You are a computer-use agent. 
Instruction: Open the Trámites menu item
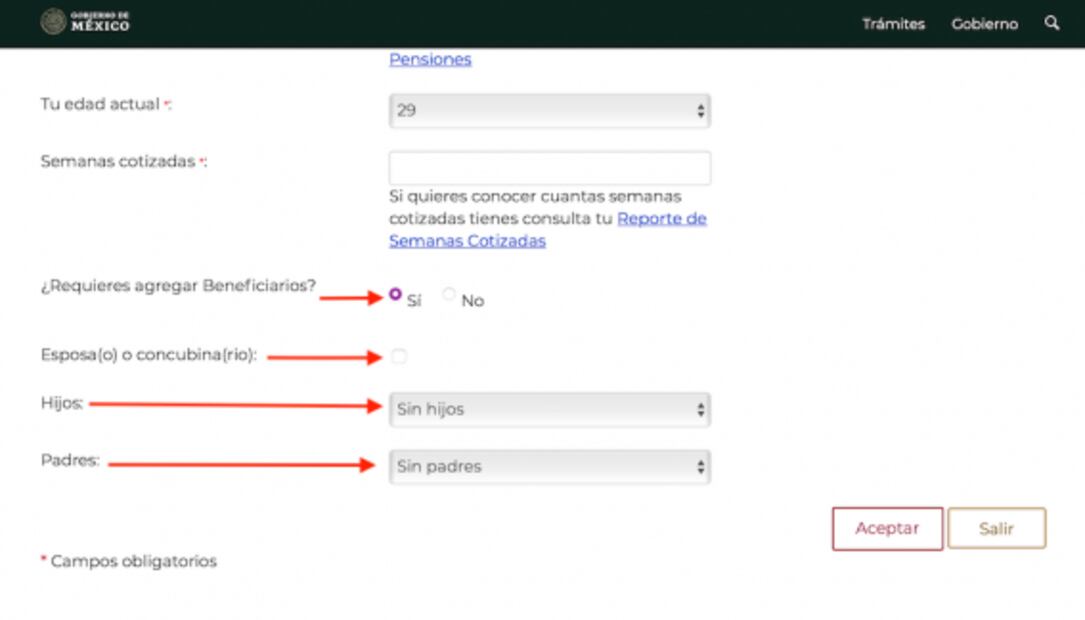(893, 24)
